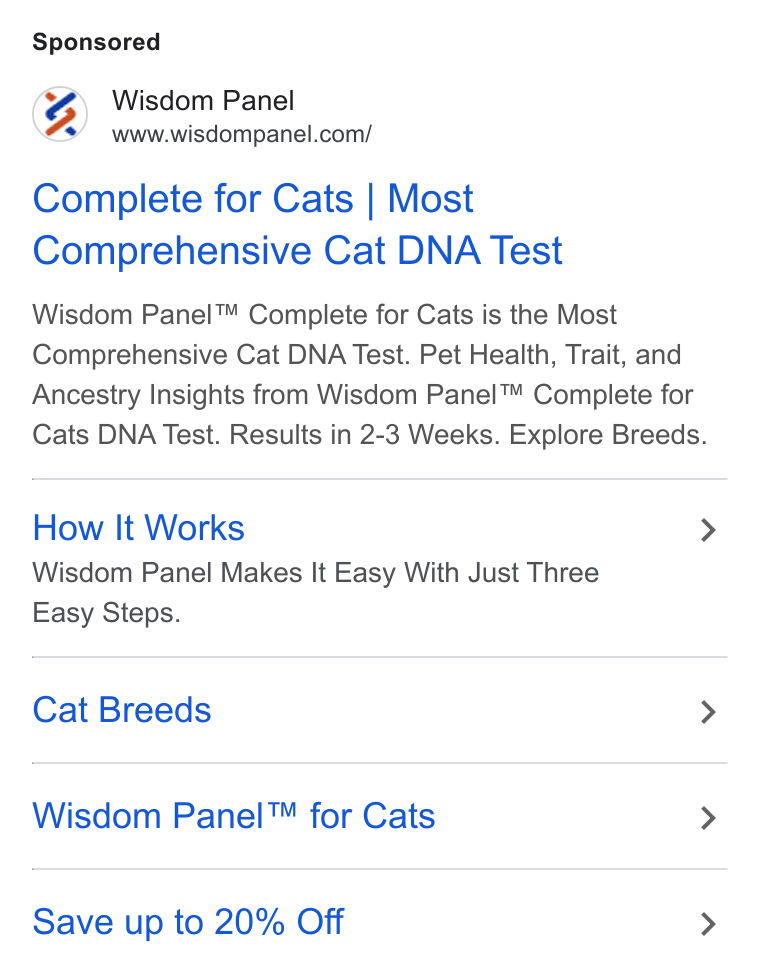Expand the Cat Breeds chevron arrow
Image resolution: width=760 pixels, height=974 pixels.
click(x=708, y=712)
